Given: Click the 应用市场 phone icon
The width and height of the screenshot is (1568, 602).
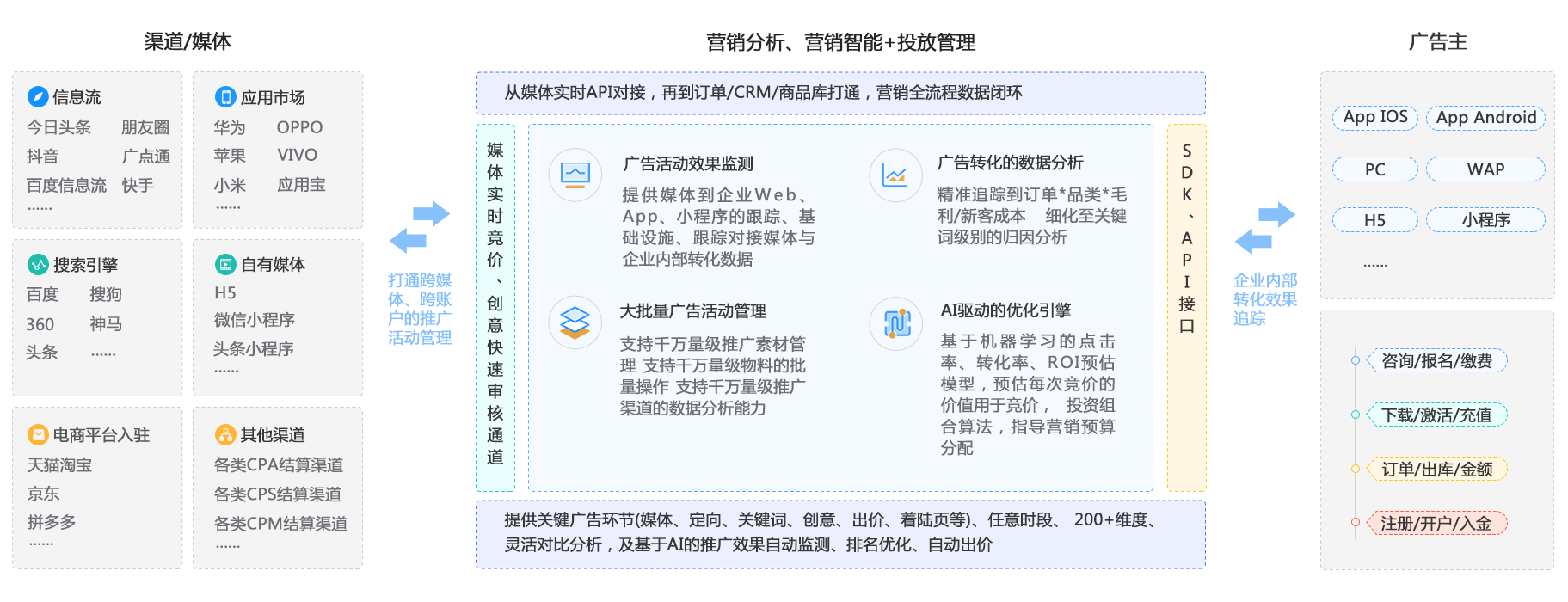Looking at the screenshot, I should pos(225,96).
